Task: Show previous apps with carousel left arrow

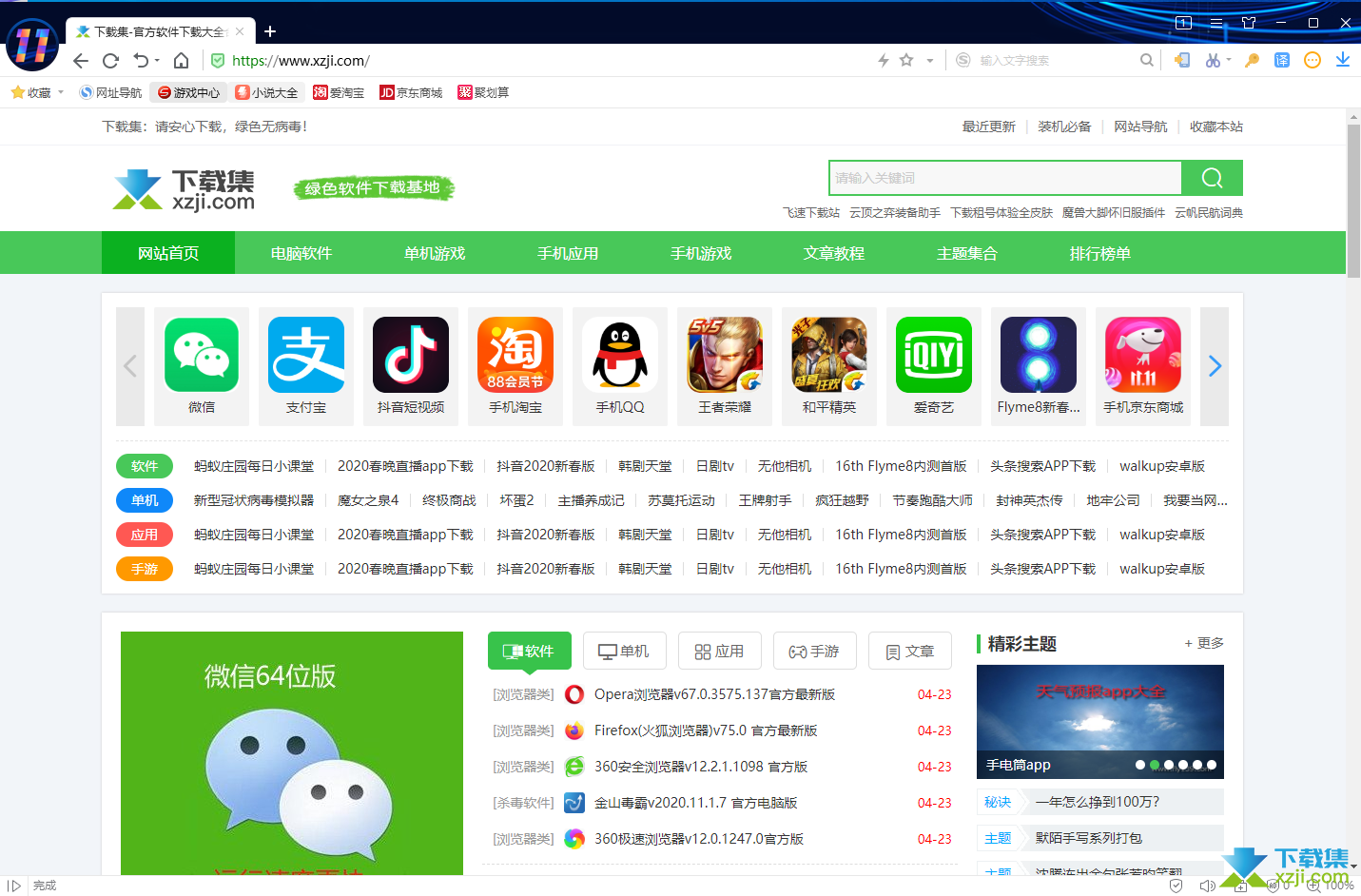Action: [130, 366]
